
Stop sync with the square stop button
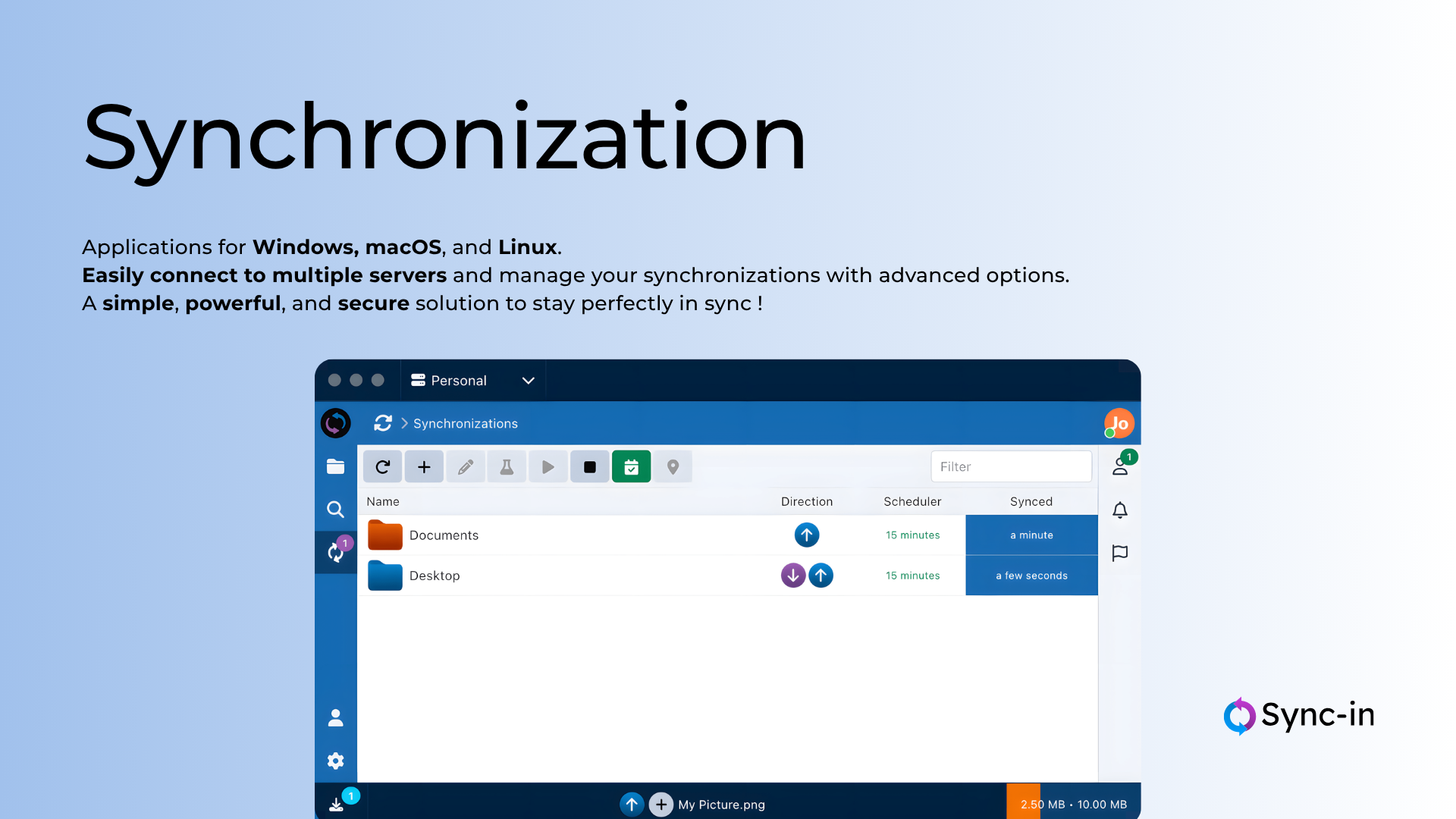pyautogui.click(x=590, y=467)
